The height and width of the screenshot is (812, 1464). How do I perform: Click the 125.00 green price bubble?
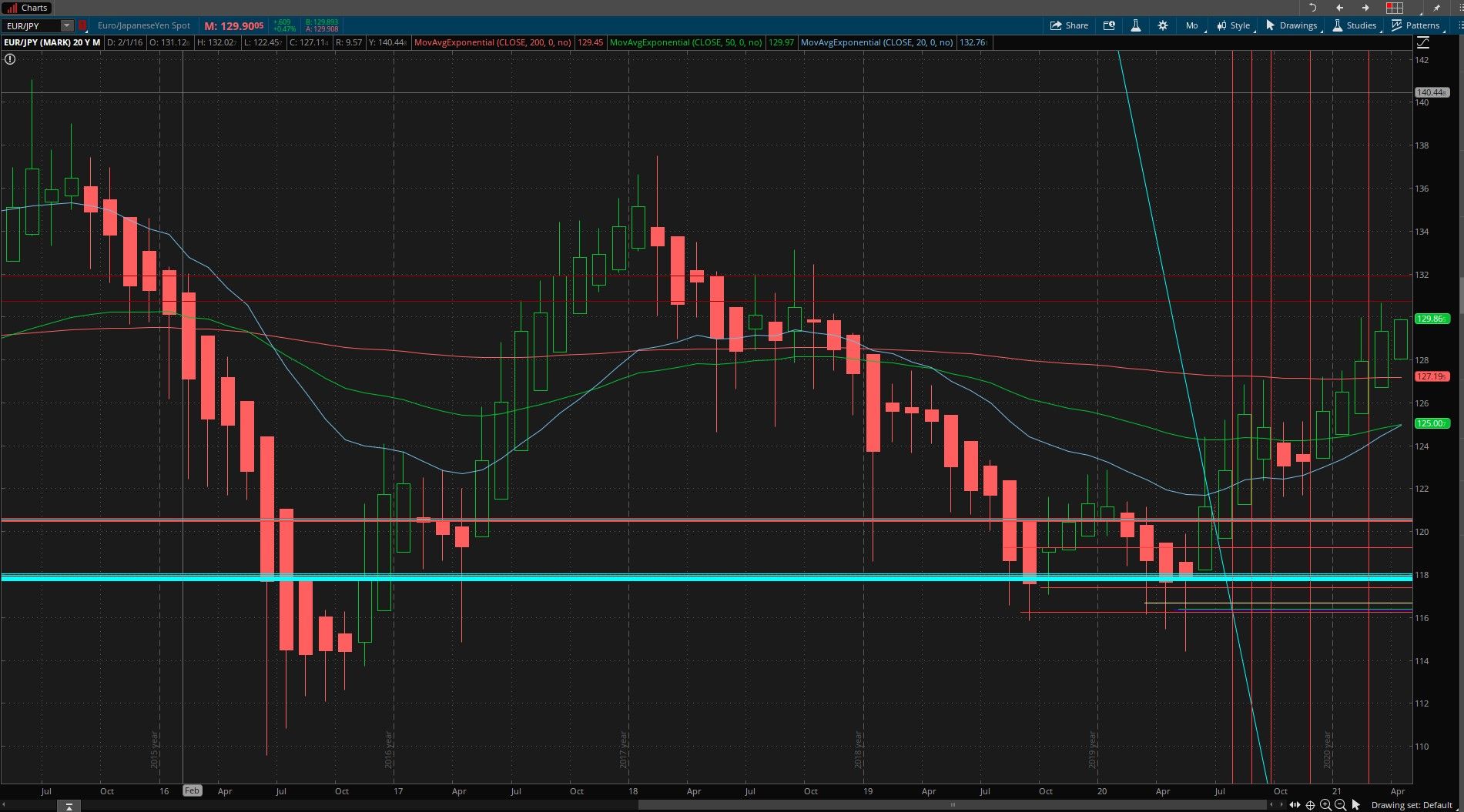(1432, 423)
